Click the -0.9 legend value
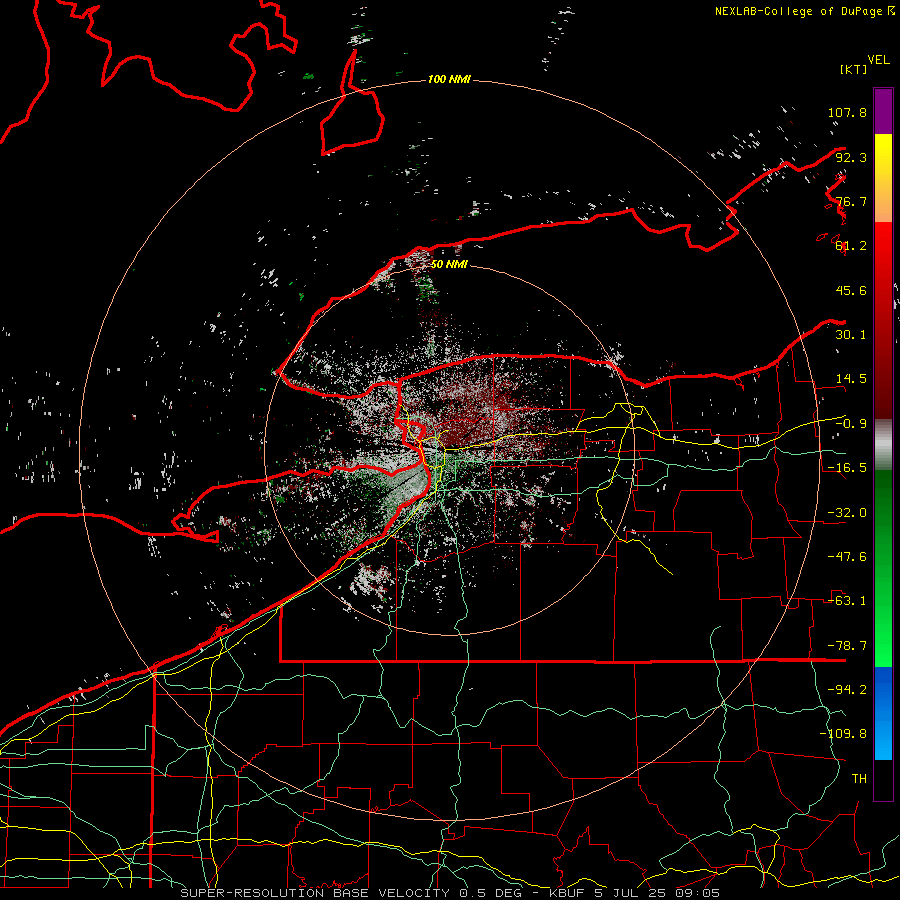 [851, 424]
